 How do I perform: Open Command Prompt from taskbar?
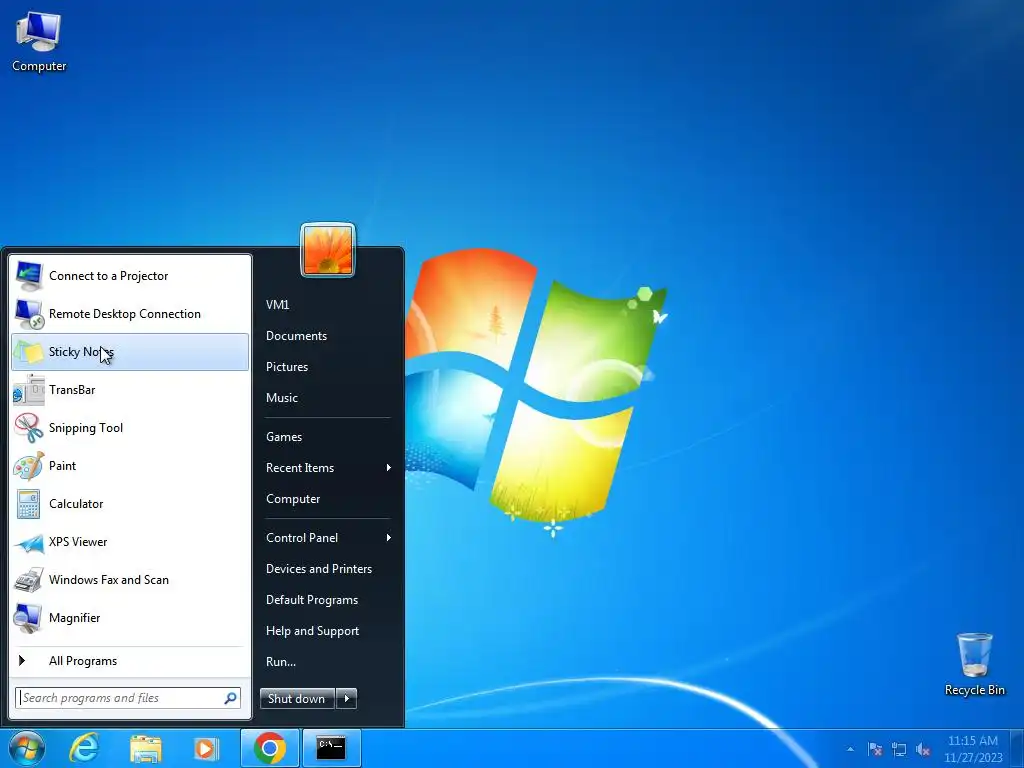(x=330, y=748)
